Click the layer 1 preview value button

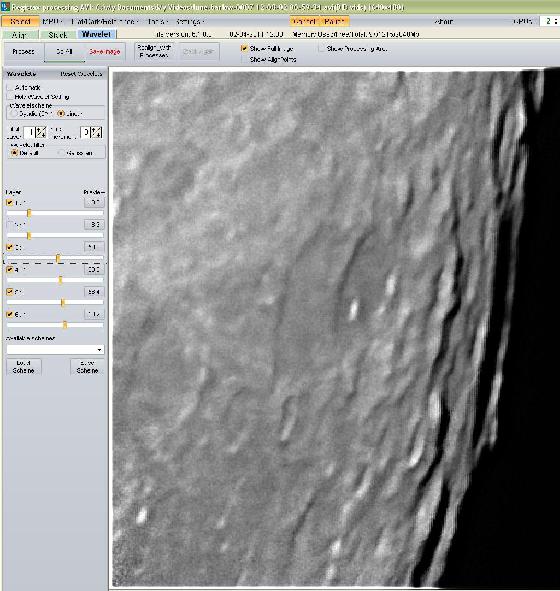pyautogui.click(x=94, y=202)
